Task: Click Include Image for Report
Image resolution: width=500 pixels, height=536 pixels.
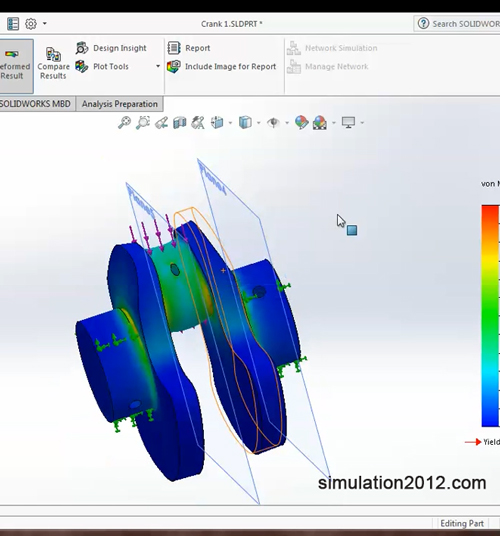Action: tap(221, 67)
